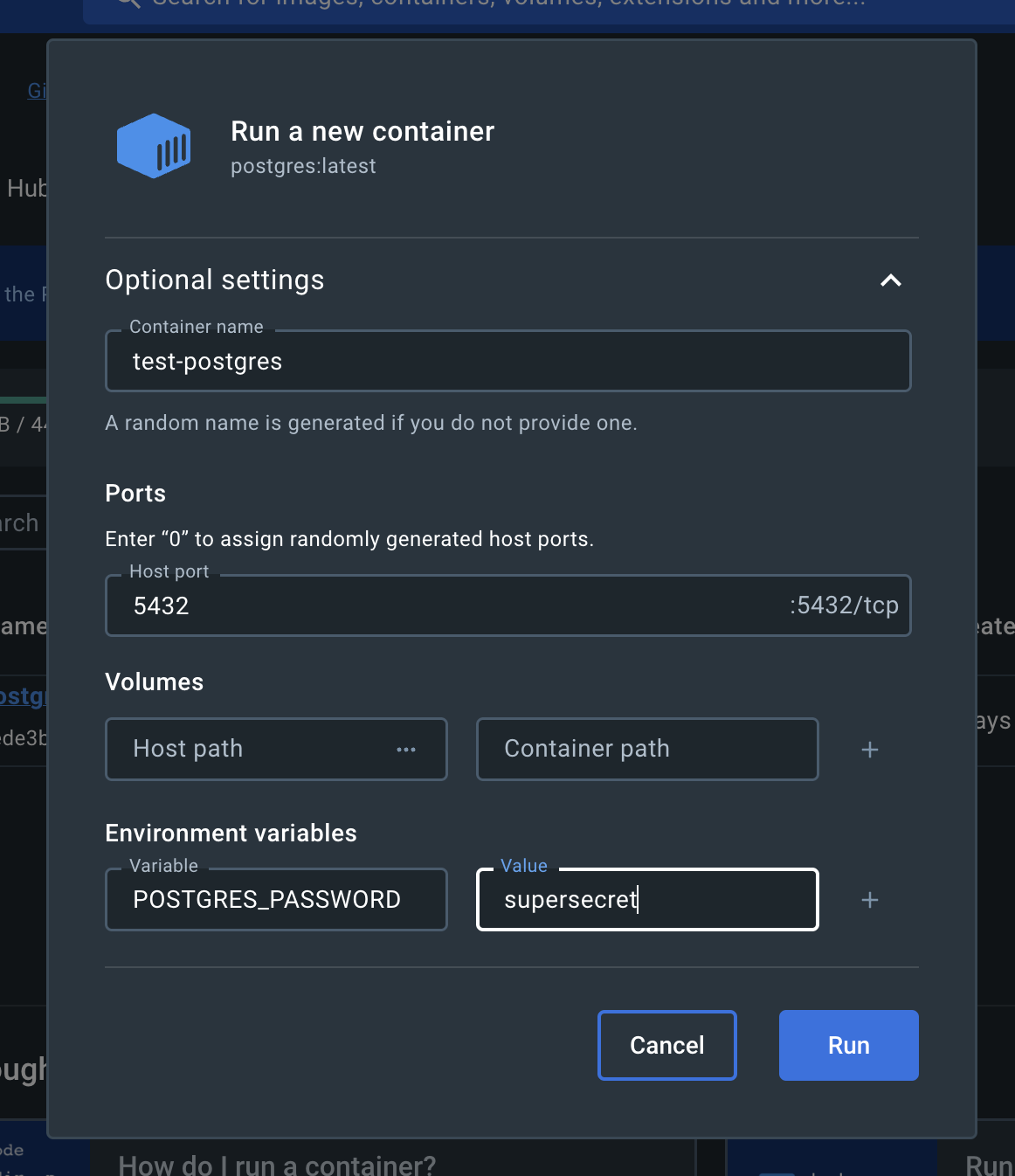Click the :5432/tcp port label
This screenshot has width=1015, height=1176.
843,605
